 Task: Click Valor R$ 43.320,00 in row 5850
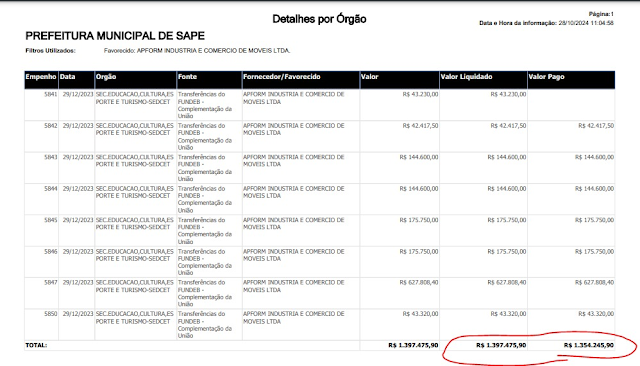coord(420,314)
